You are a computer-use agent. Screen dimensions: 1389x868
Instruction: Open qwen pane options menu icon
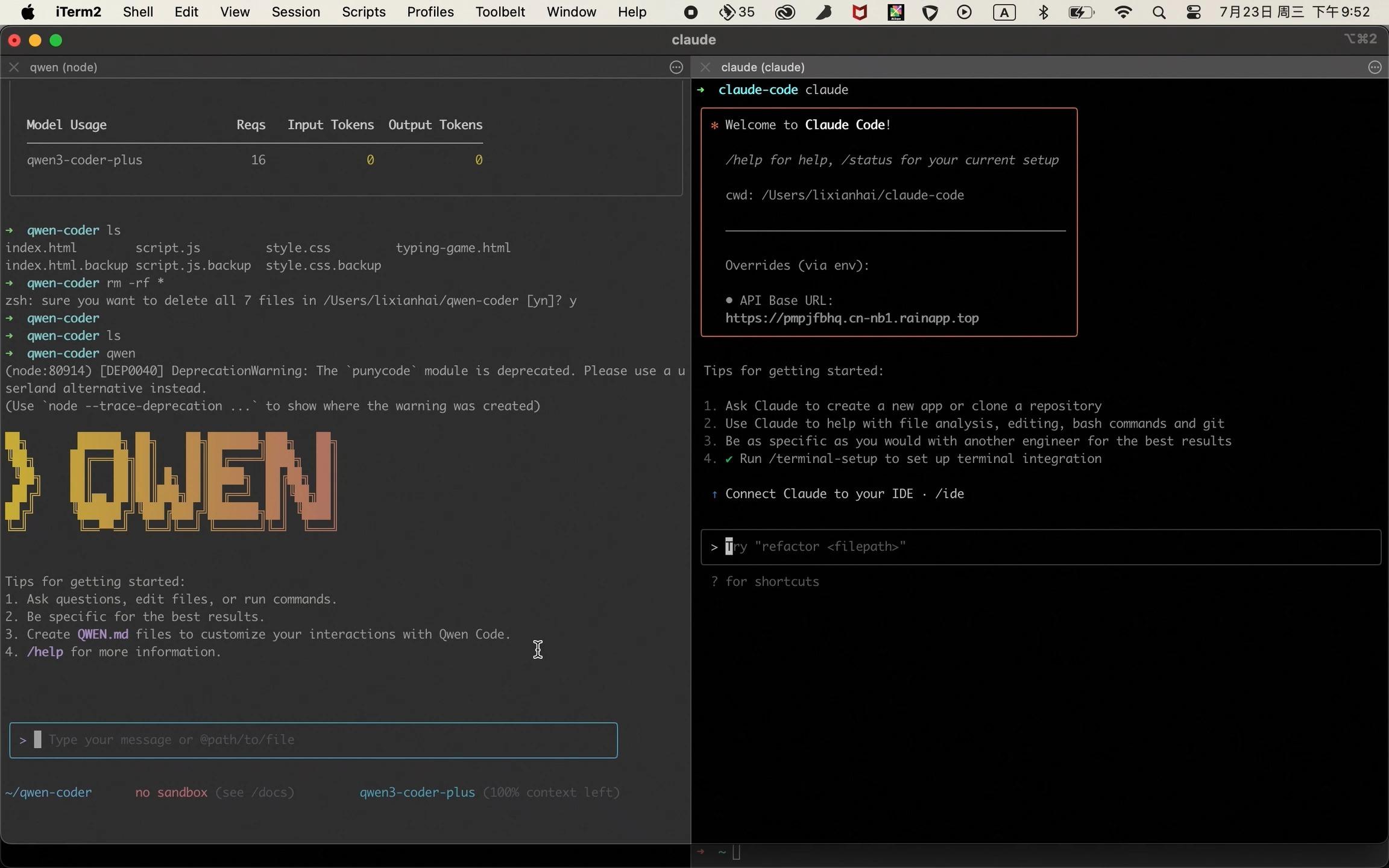tap(676, 67)
